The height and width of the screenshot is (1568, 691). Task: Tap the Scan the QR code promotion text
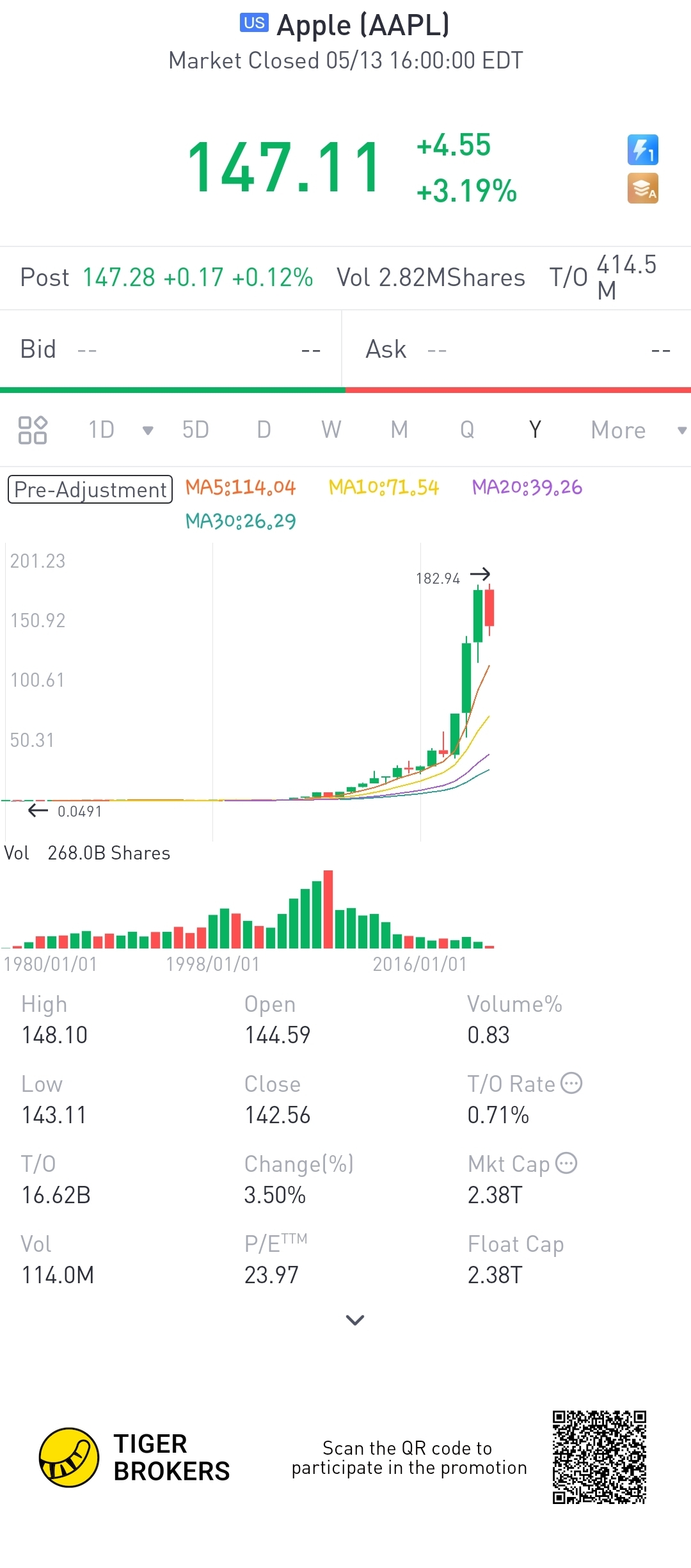(x=409, y=1457)
